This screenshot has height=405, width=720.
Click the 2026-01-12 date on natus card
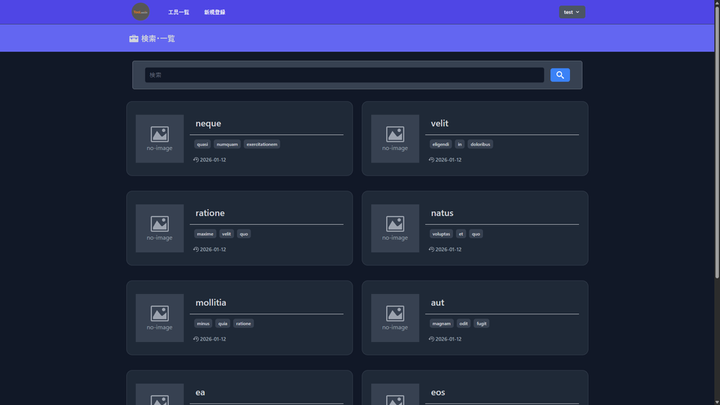[x=448, y=249]
